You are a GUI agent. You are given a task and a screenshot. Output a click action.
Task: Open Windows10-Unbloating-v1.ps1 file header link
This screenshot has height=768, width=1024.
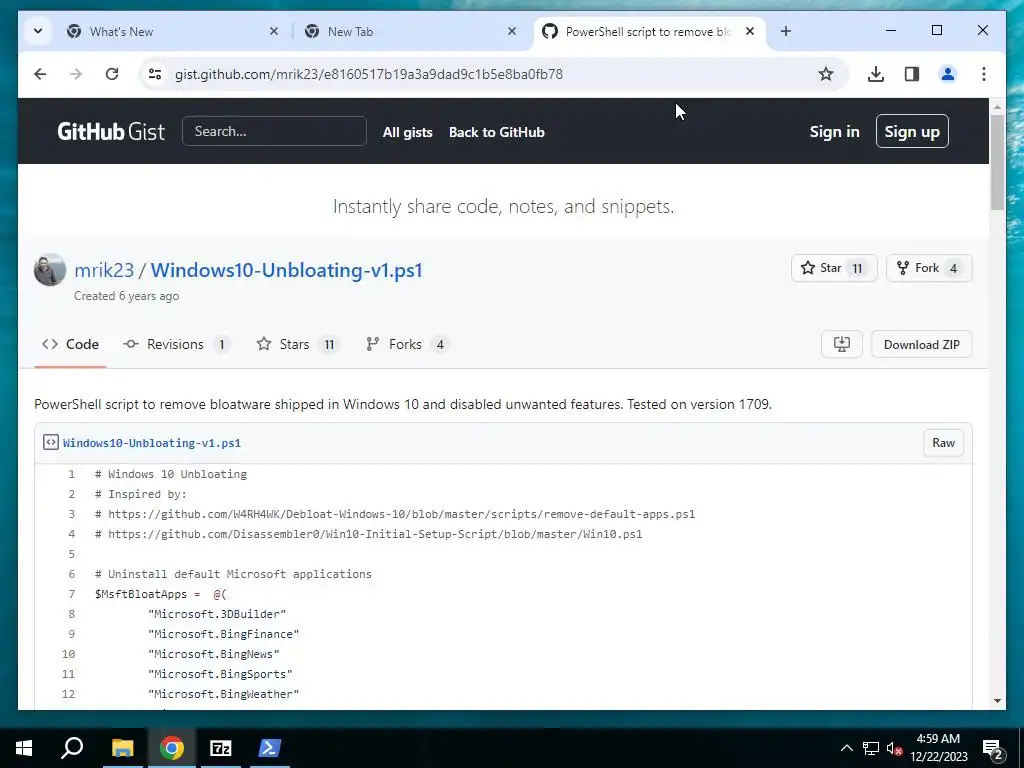click(152, 443)
